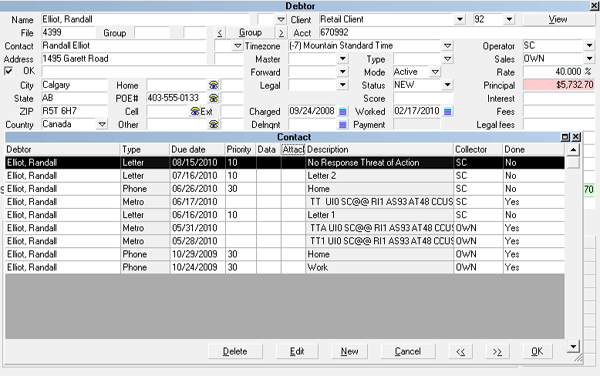
Task: Expand the Client dropdown arrow
Action: pos(460,19)
